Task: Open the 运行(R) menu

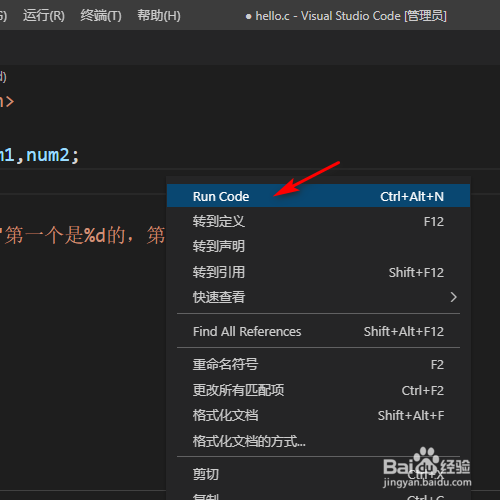Action: pyautogui.click(x=44, y=16)
